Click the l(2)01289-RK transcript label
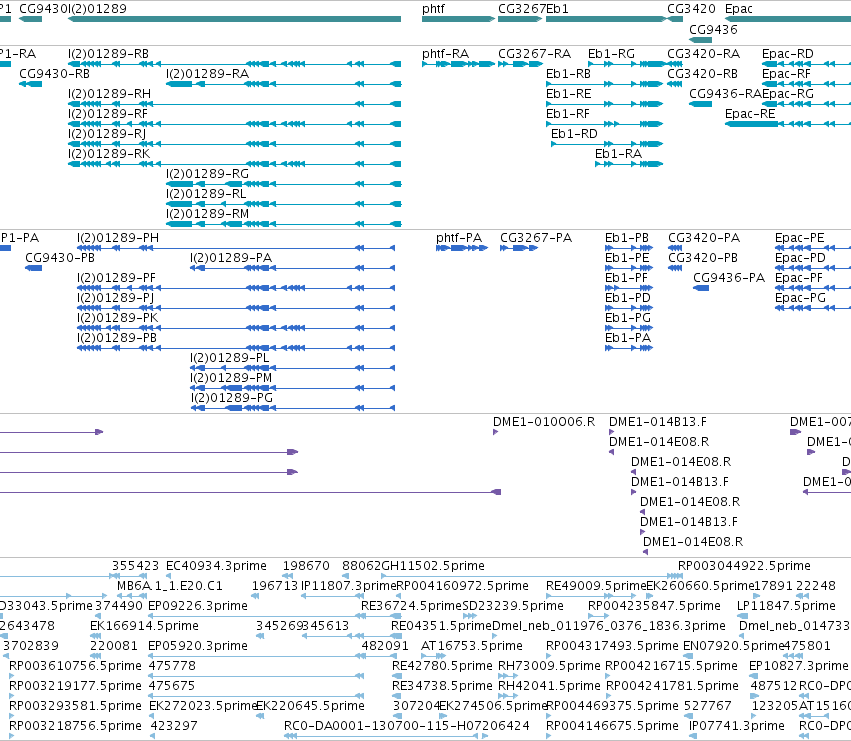Screen dimensions: 851x741 click(109, 154)
